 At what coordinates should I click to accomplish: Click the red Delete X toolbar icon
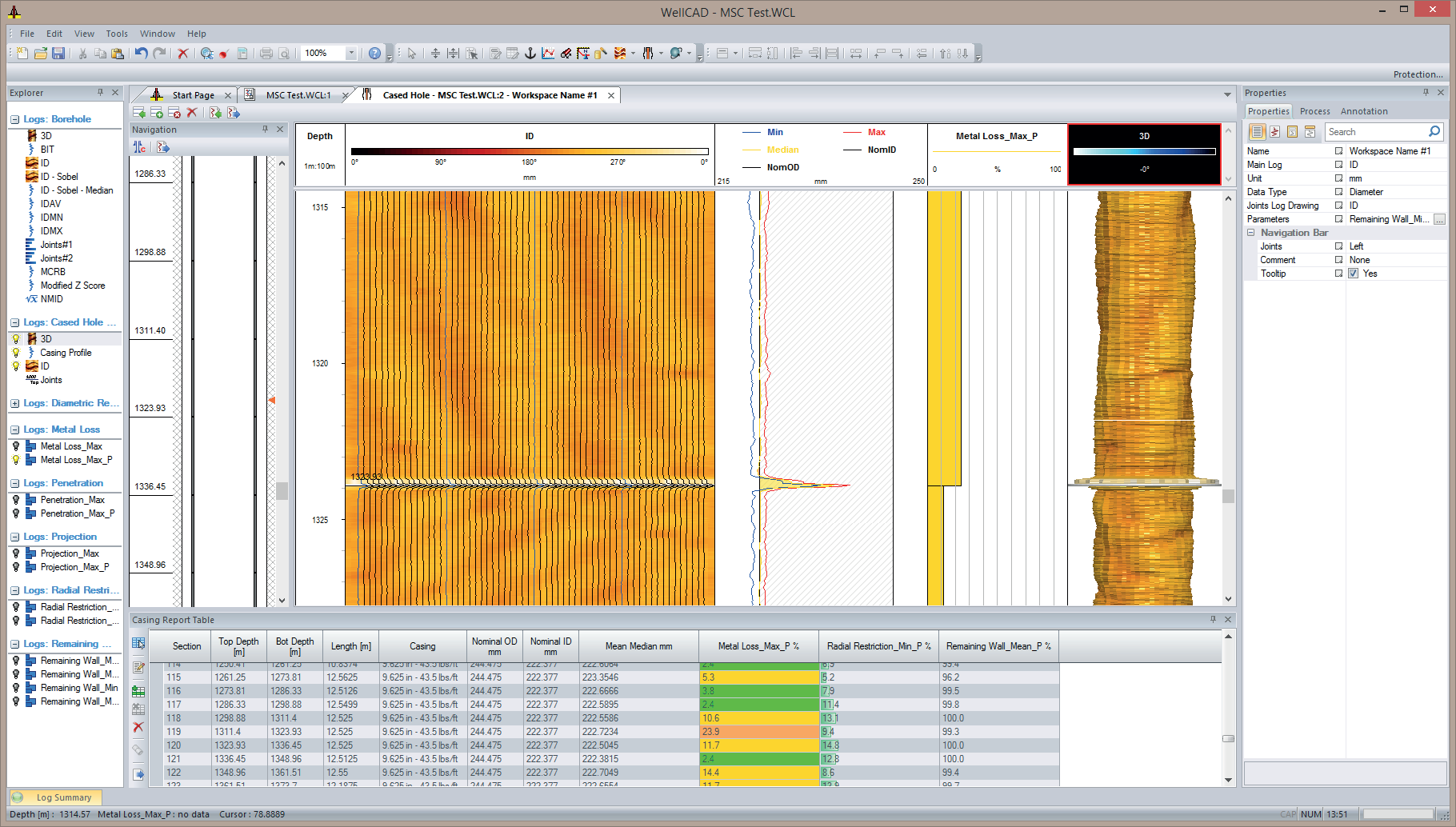click(183, 54)
